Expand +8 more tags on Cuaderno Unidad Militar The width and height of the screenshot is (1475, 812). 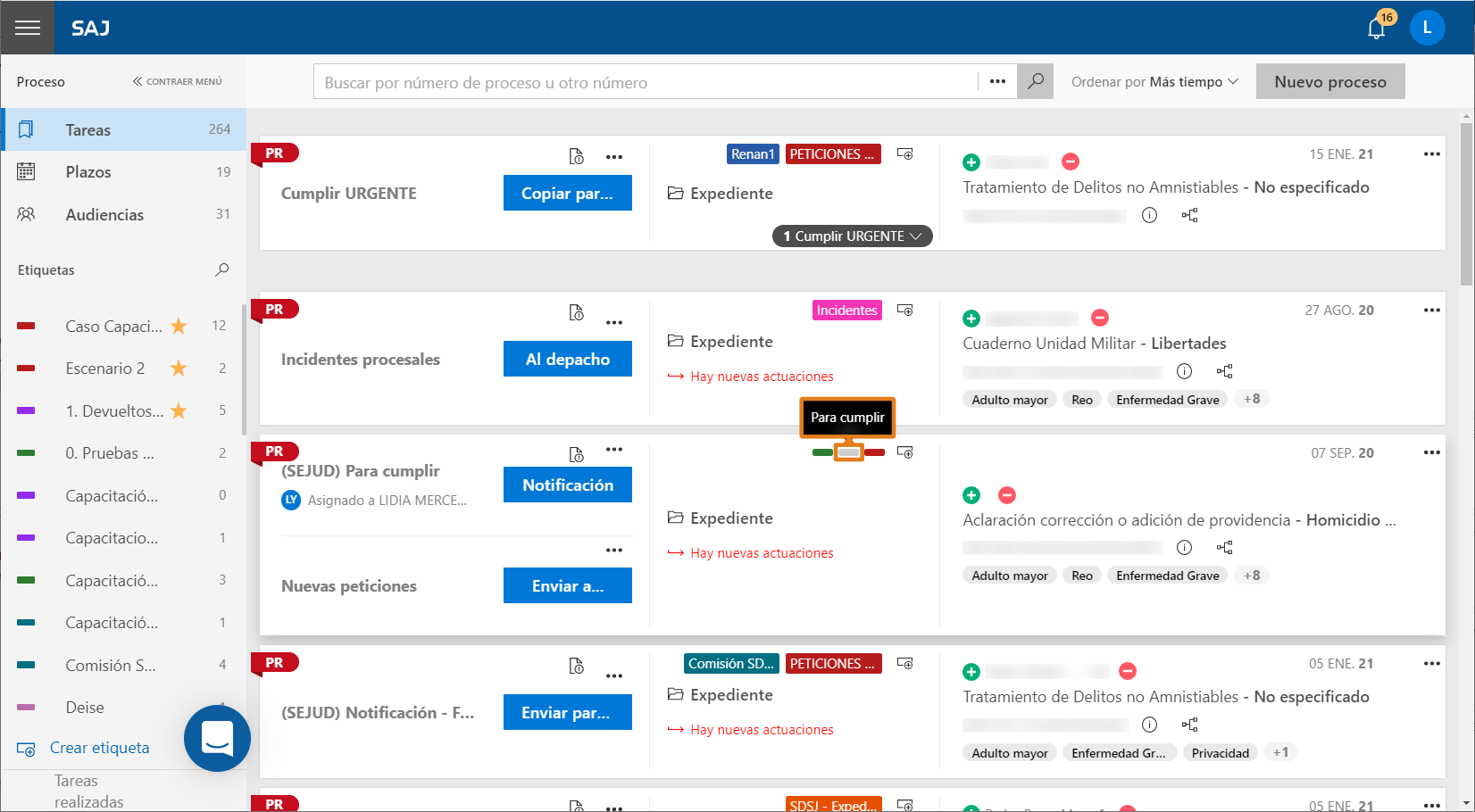coord(1252,399)
